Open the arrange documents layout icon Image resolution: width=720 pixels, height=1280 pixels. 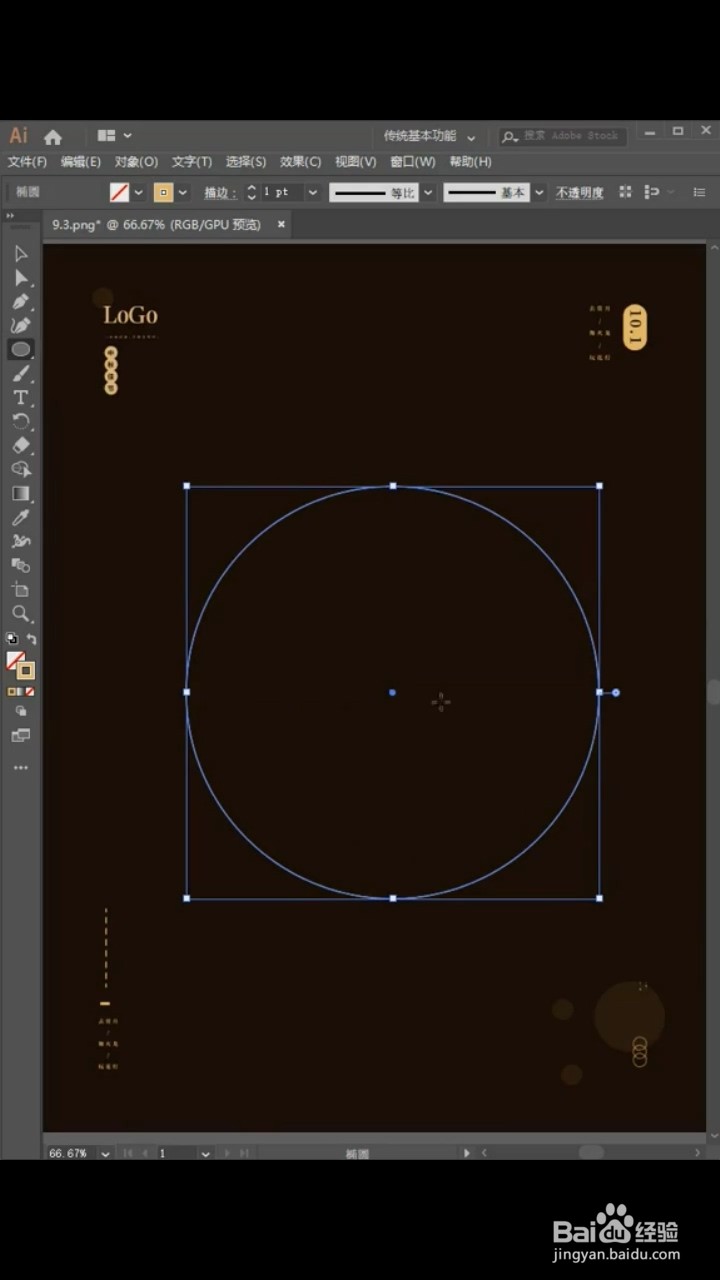[x=106, y=136]
